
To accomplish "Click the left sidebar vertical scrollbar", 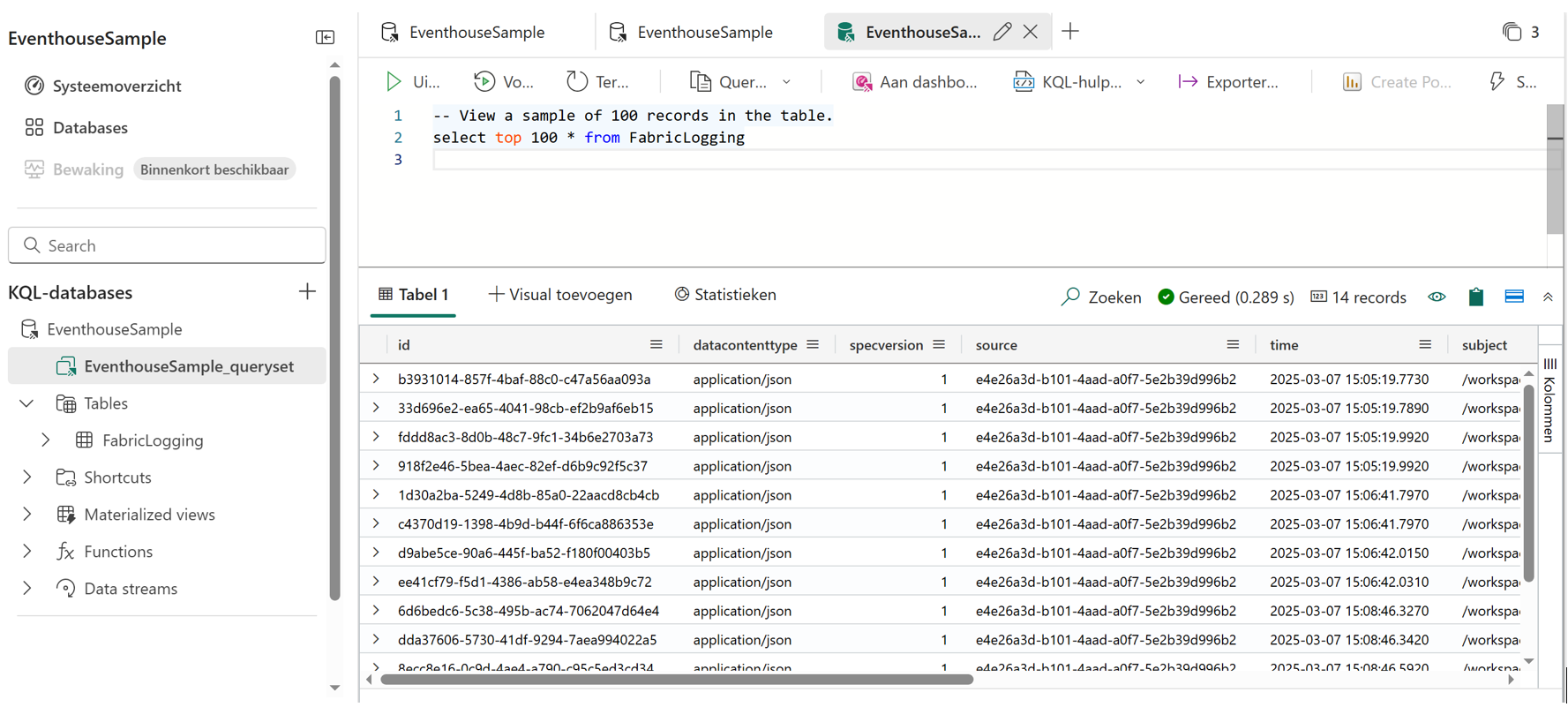I will (x=334, y=339).
